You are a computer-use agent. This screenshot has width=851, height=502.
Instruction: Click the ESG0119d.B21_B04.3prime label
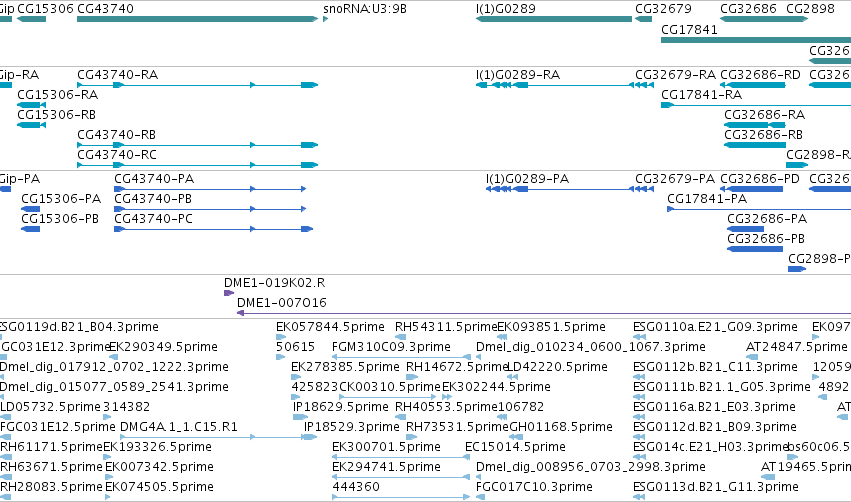[x=79, y=327]
